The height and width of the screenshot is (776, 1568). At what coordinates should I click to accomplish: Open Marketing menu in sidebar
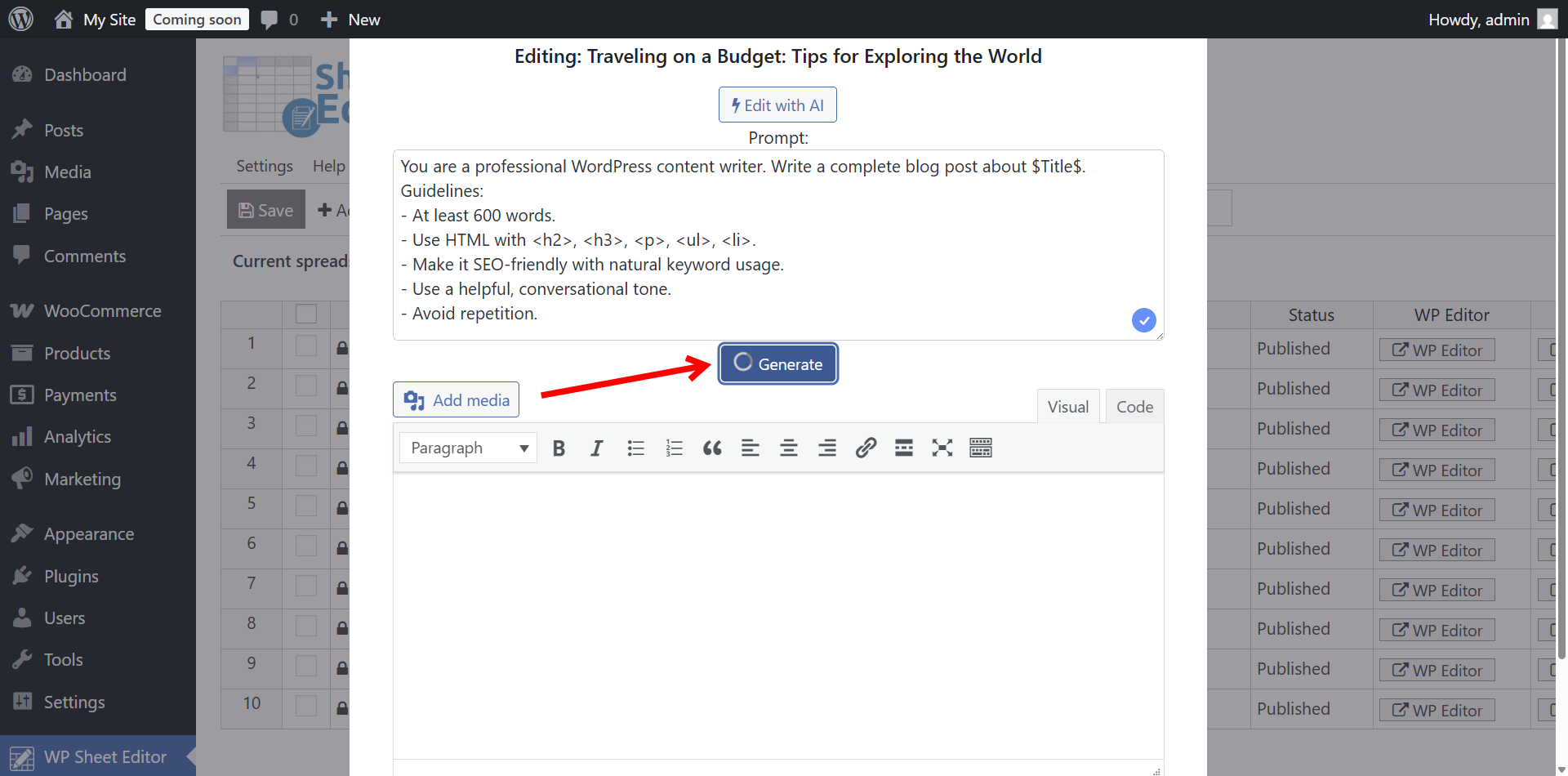[98, 479]
